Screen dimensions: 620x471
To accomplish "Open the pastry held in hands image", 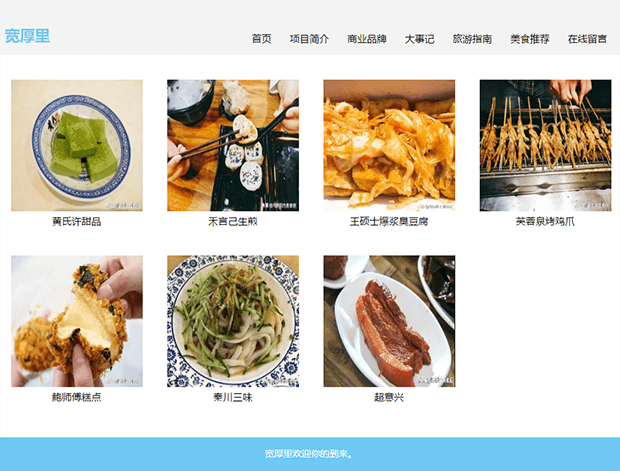I will pos(77,321).
